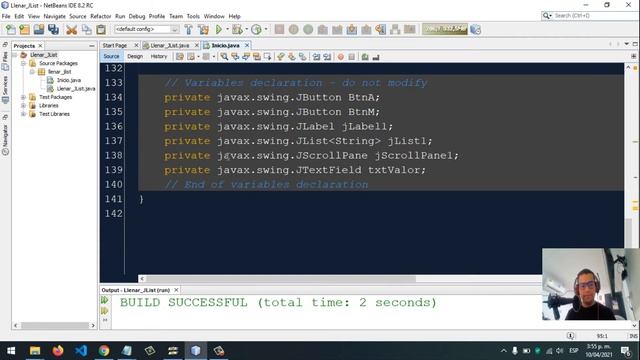Image resolution: width=640 pixels, height=360 pixels.
Task: Open File Explorer from the taskbar
Action: tap(35, 351)
